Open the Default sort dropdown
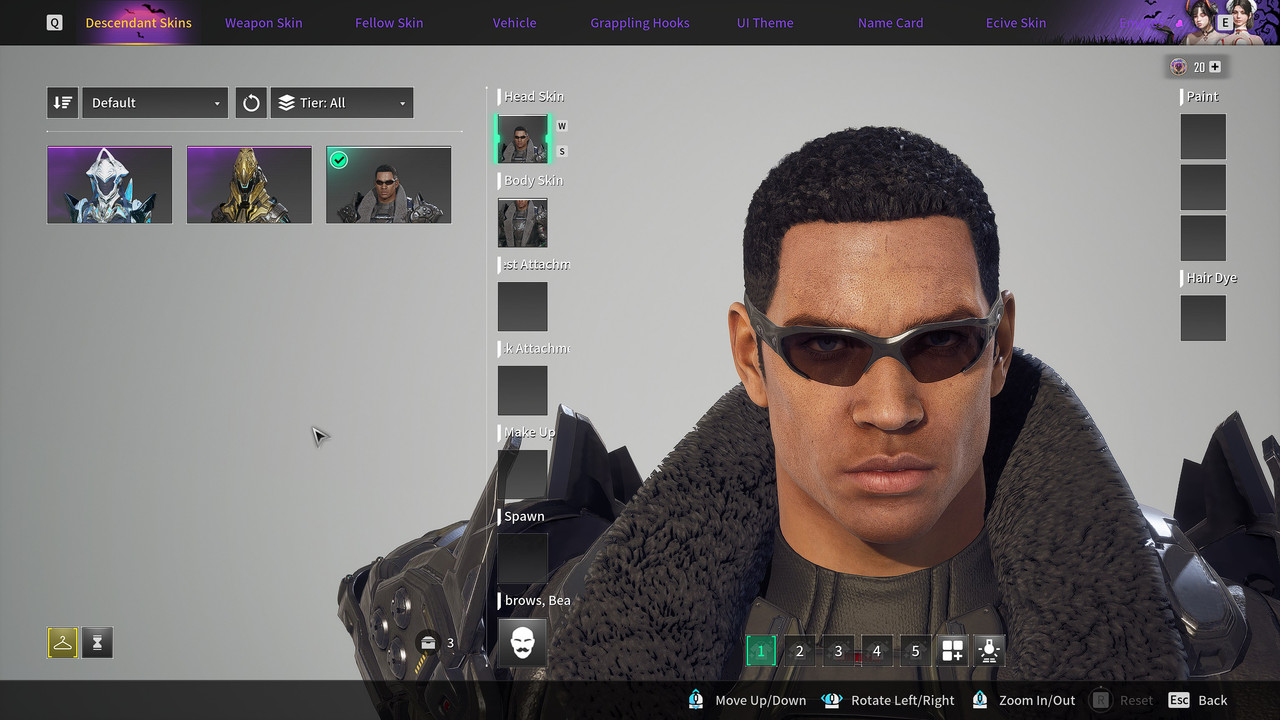 click(x=155, y=102)
